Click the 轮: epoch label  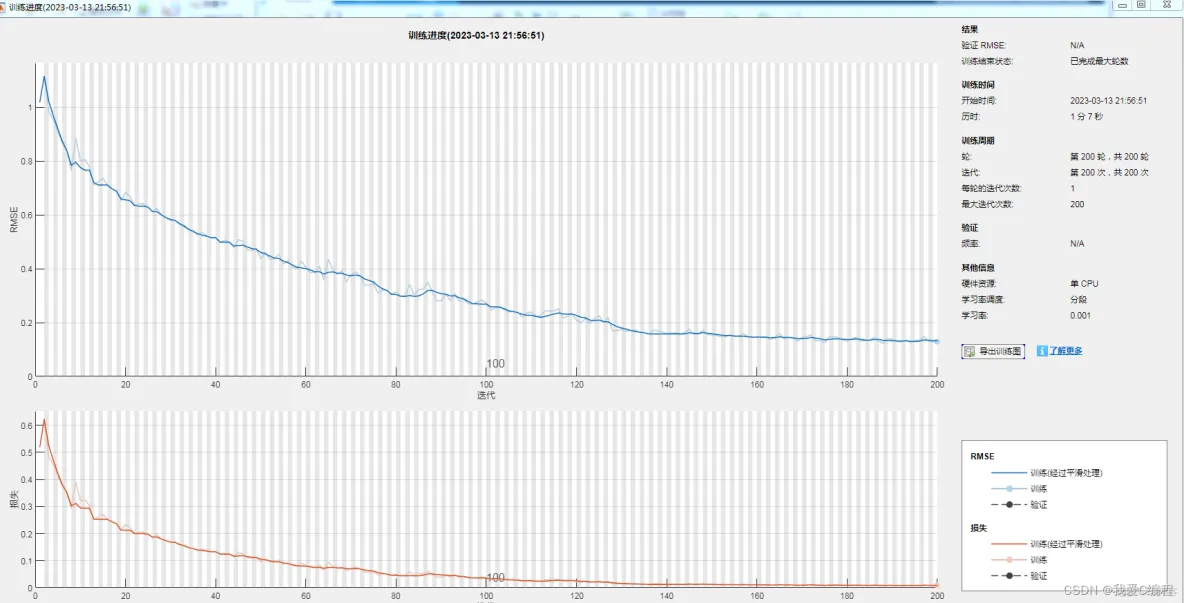(x=967, y=156)
